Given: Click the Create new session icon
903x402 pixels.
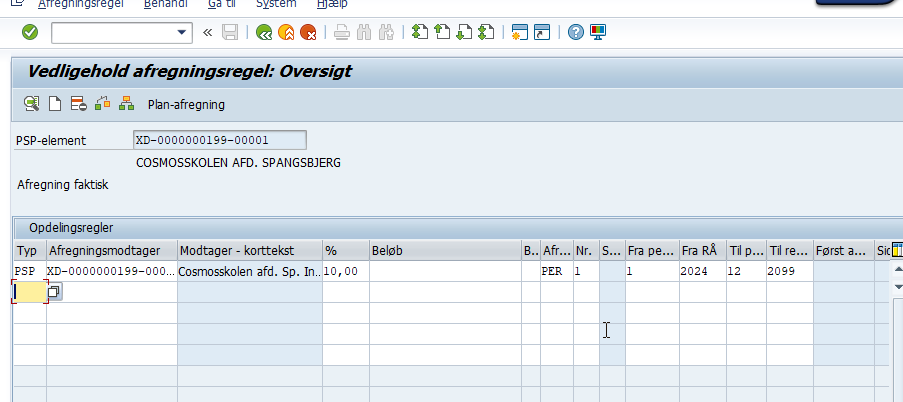Looking at the screenshot, I should point(519,32).
